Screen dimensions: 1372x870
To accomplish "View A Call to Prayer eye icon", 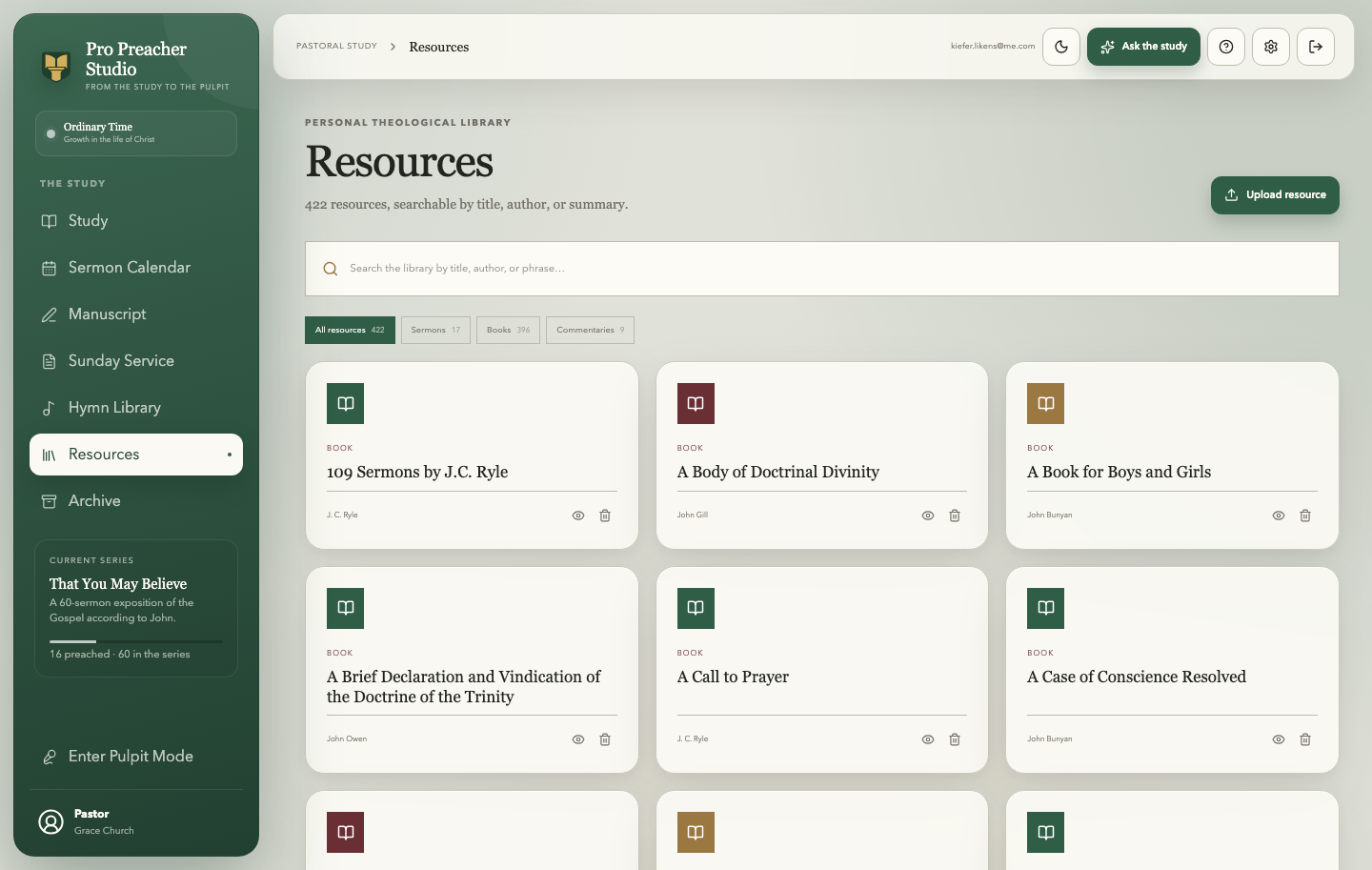I will point(928,739).
